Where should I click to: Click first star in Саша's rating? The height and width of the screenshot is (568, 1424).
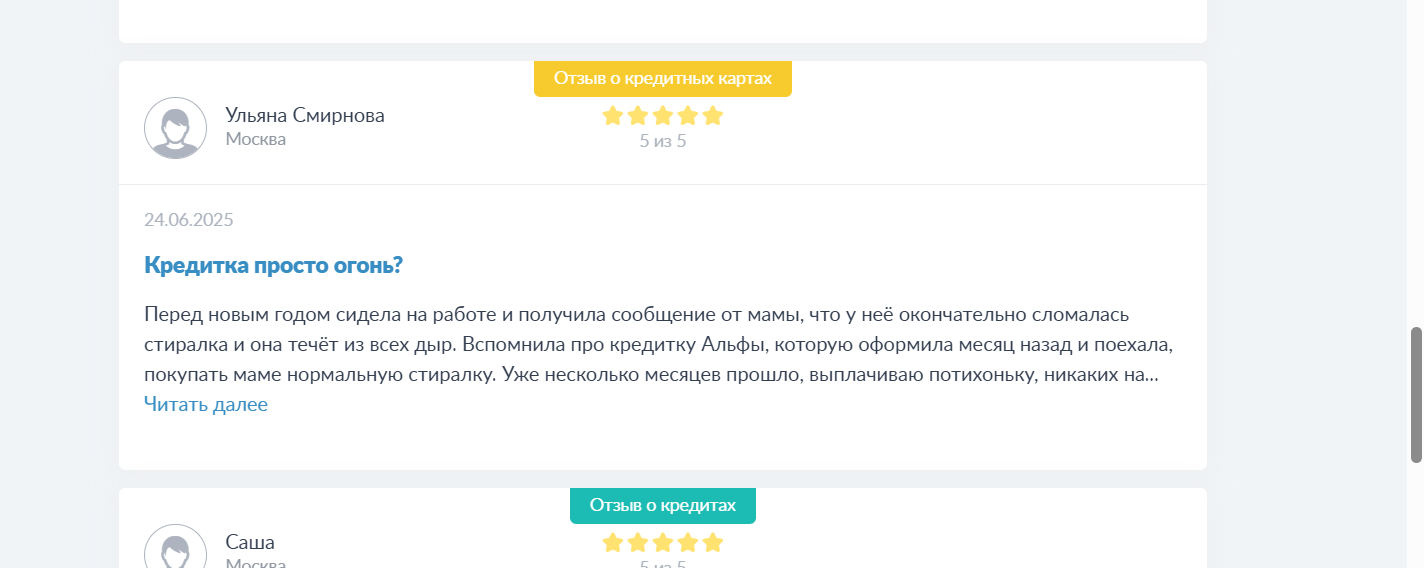(x=613, y=543)
